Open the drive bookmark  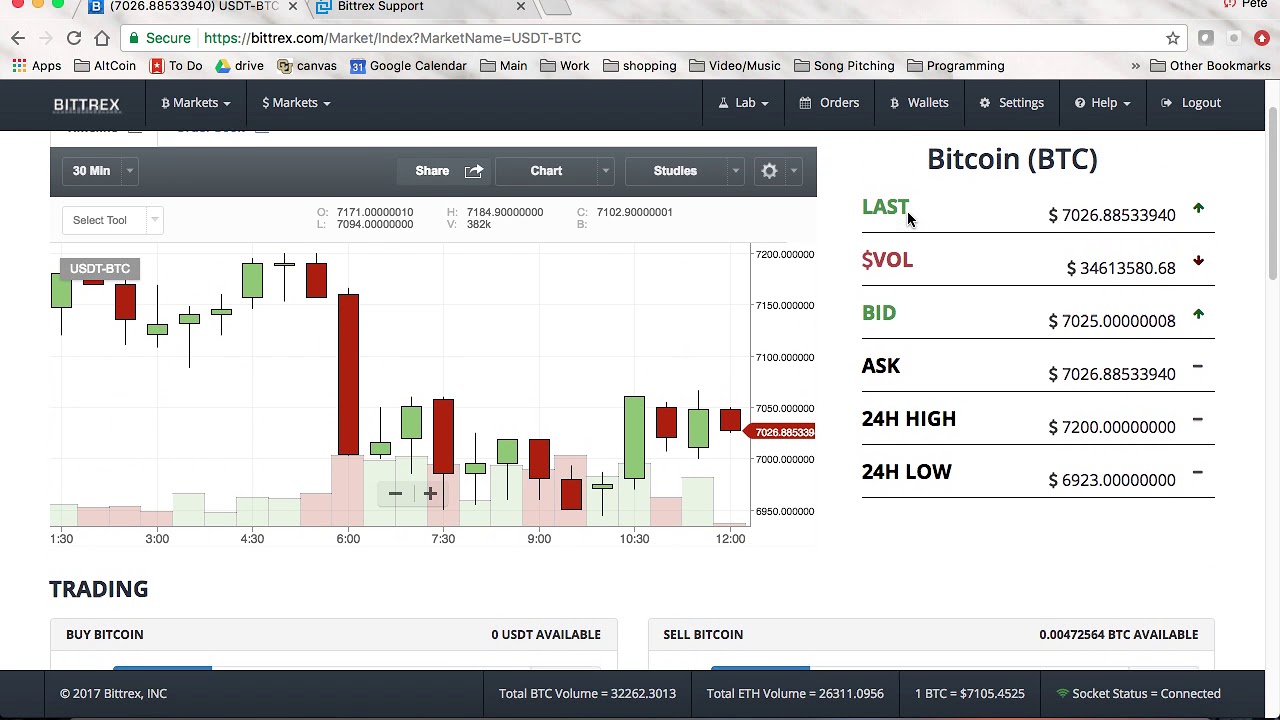click(240, 66)
